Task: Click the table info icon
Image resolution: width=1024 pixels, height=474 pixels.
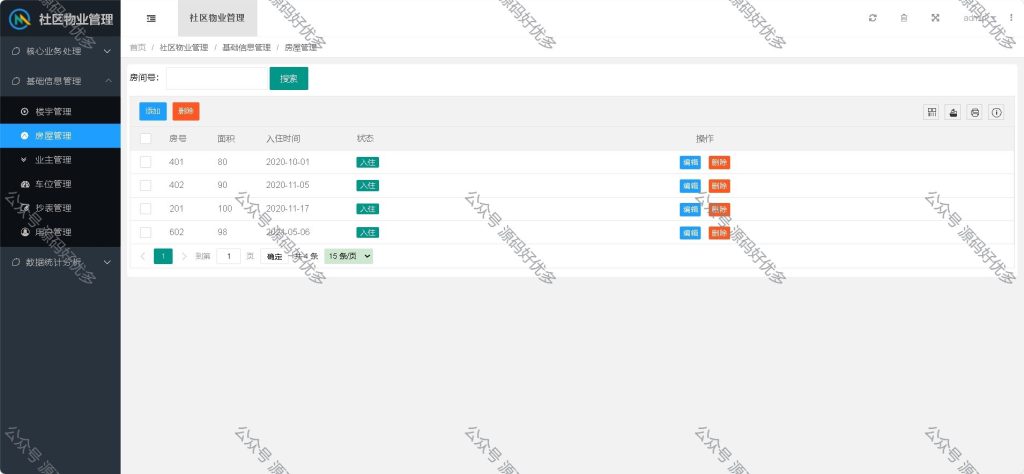Action: click(996, 112)
